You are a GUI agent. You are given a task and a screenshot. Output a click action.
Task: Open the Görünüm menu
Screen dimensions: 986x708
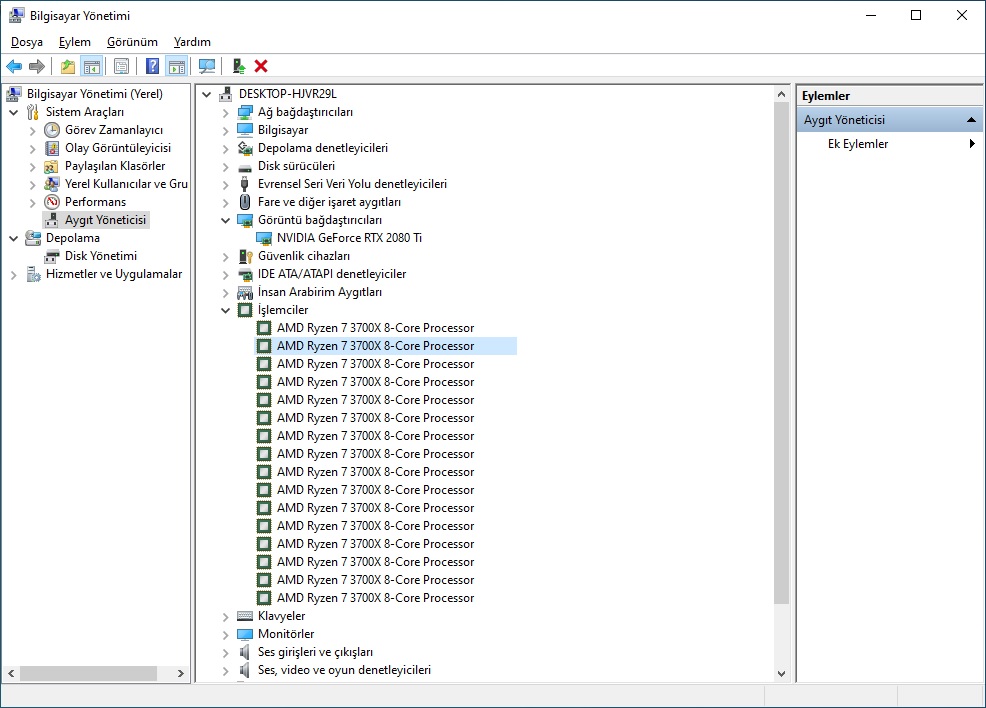(x=132, y=42)
